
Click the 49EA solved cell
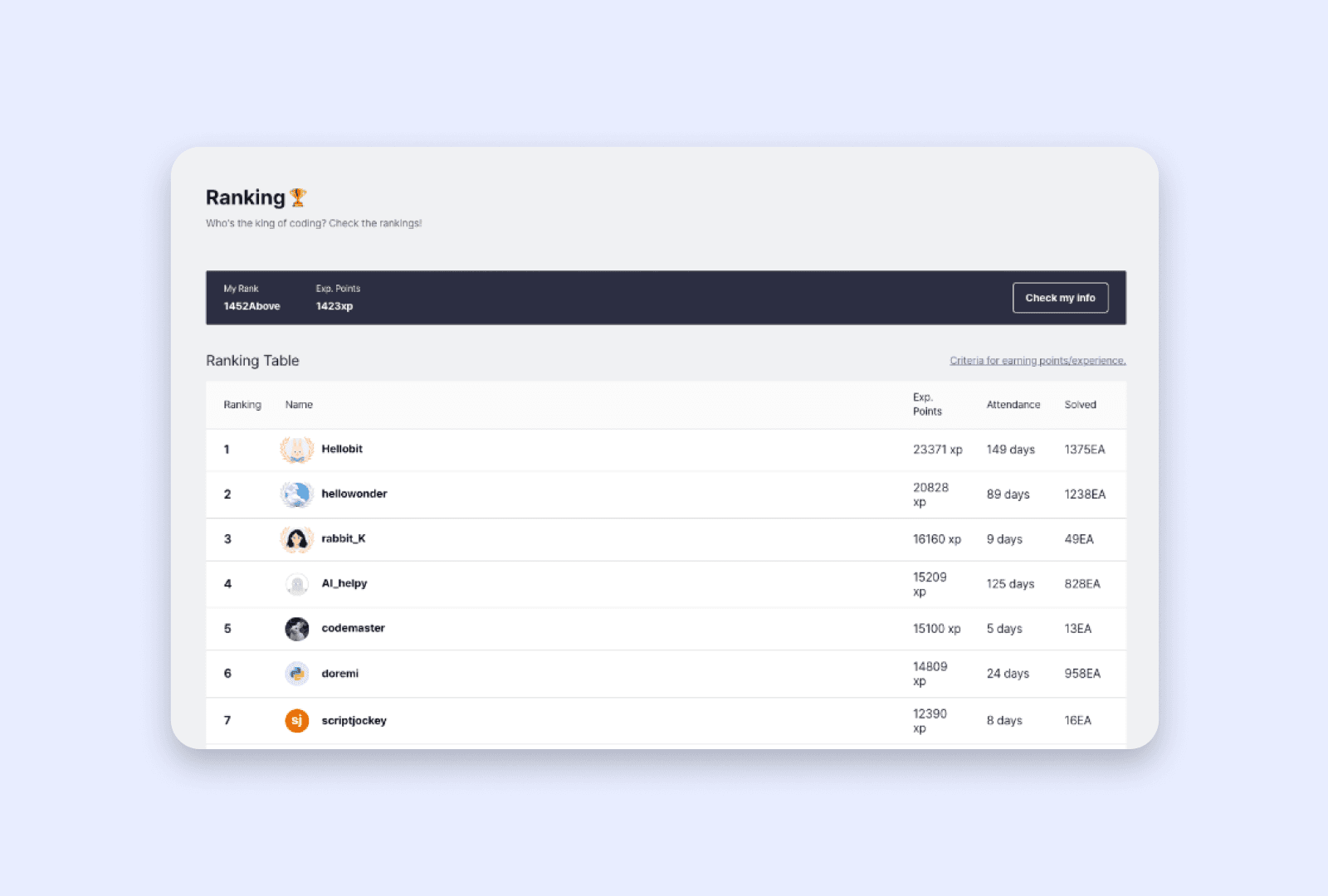click(x=1079, y=539)
